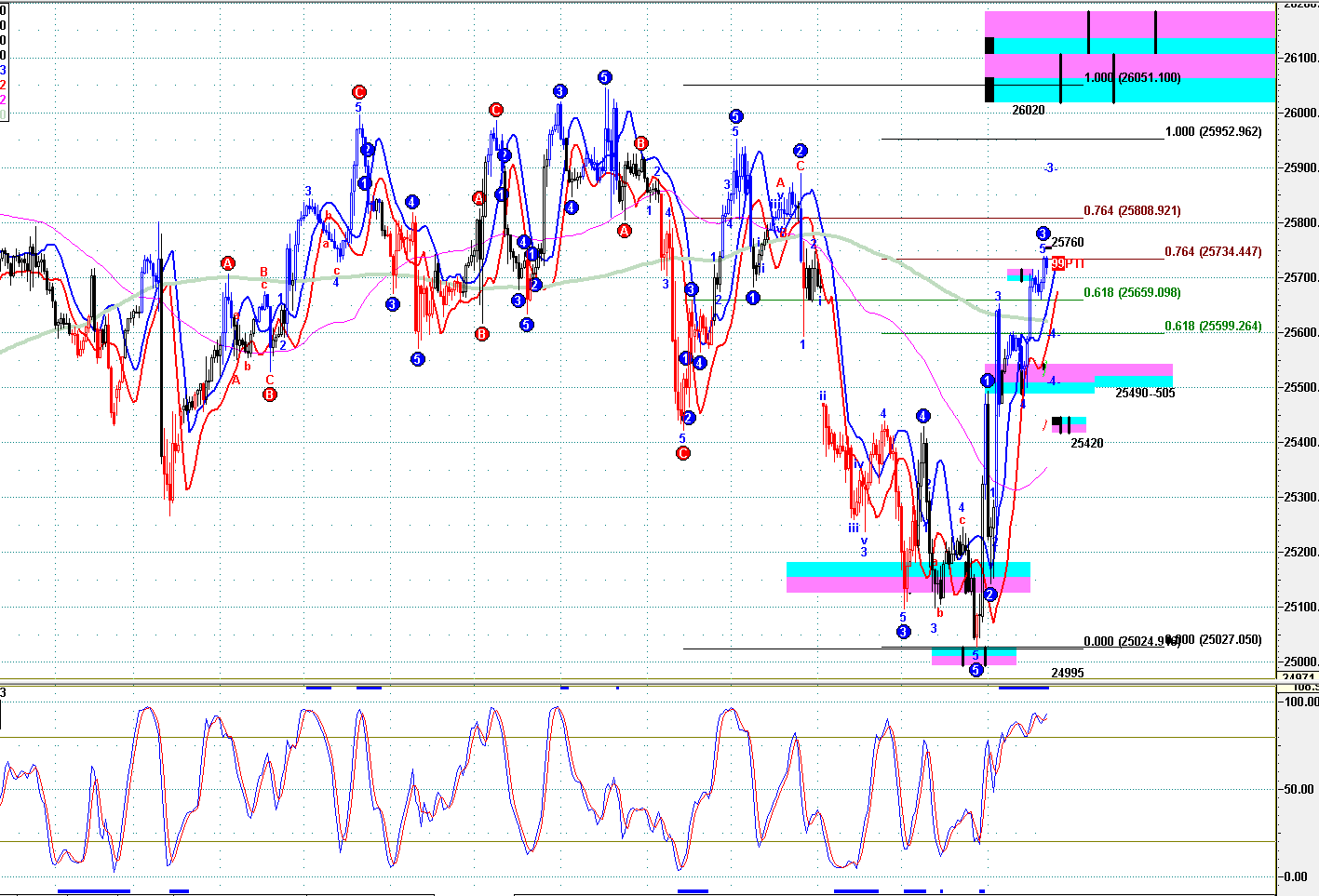Select the 0.764 (25808.921) Fibonacci label

click(1132, 211)
